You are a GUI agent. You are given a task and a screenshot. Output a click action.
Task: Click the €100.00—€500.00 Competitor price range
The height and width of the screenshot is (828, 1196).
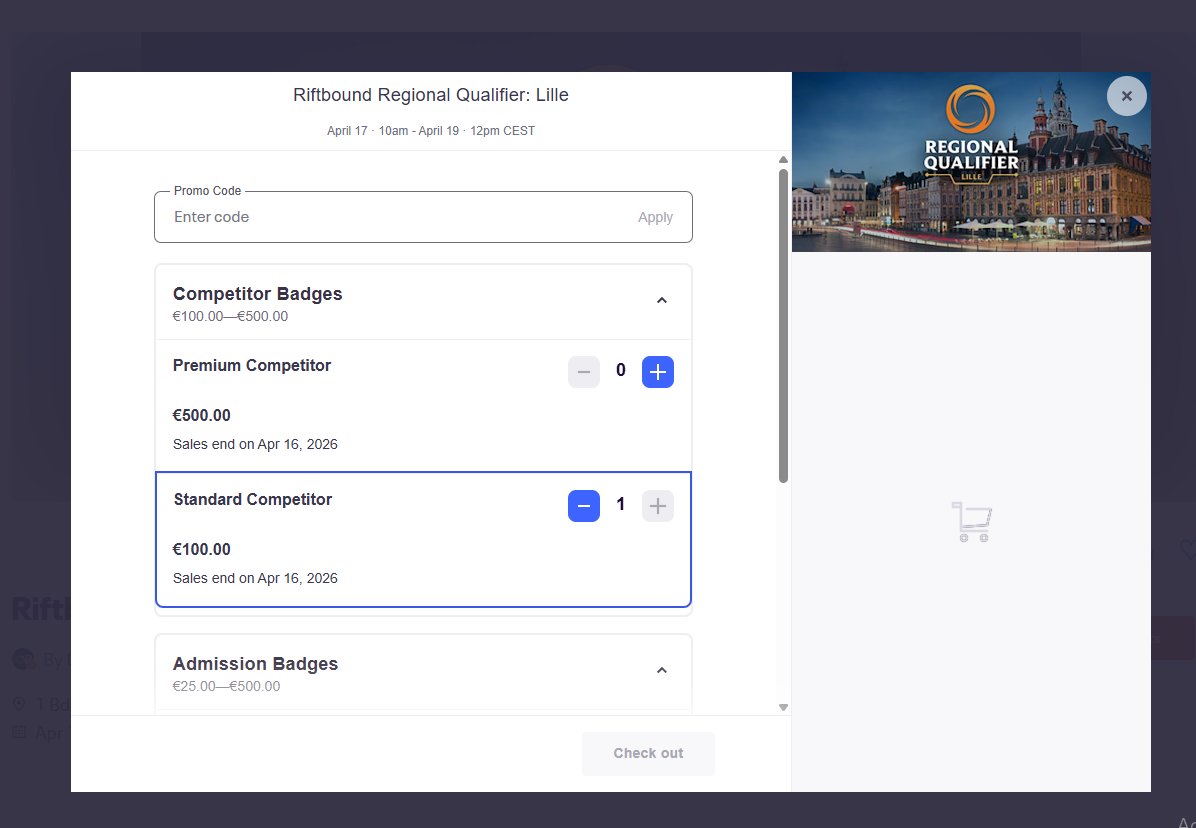pos(230,316)
